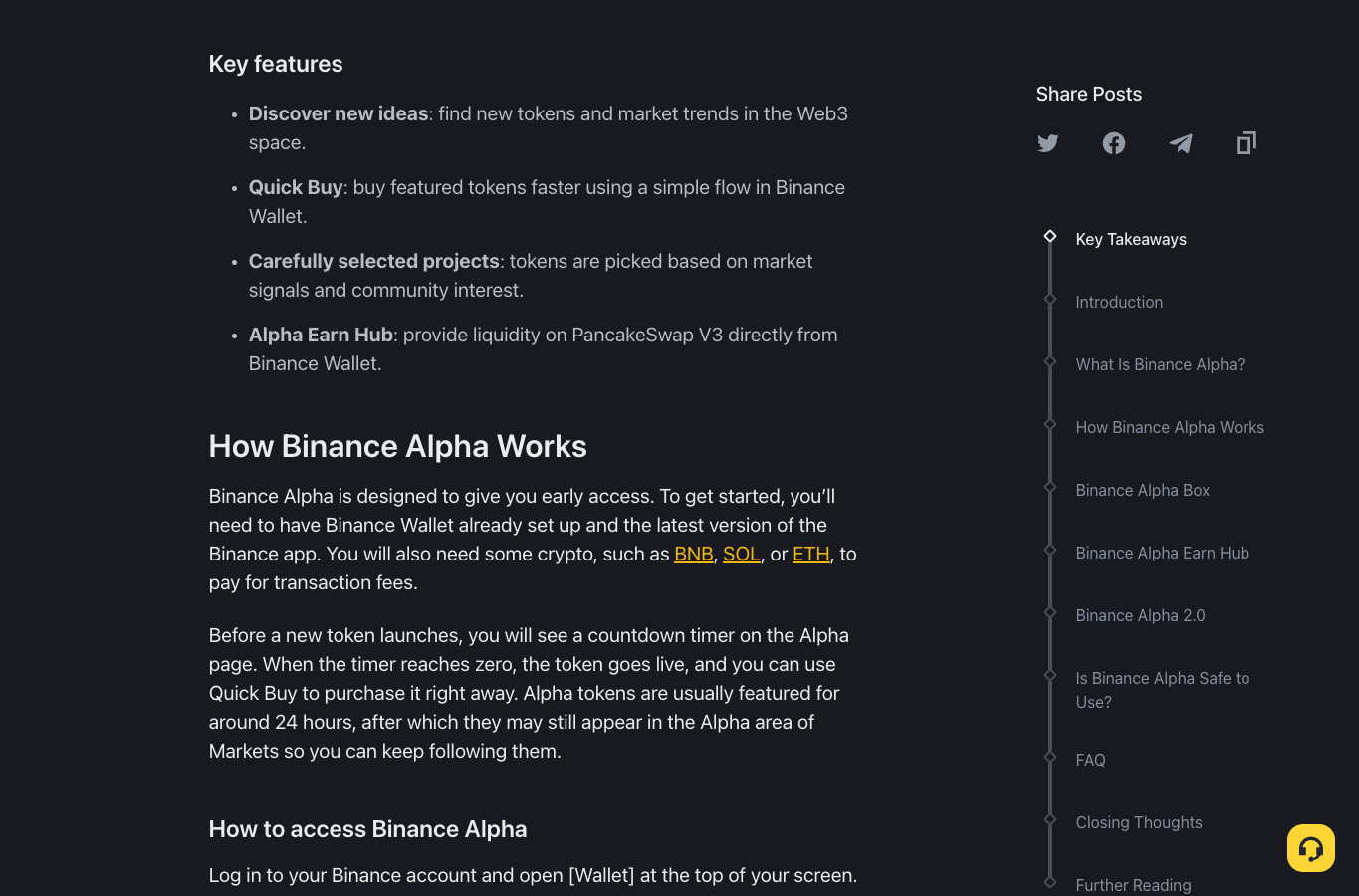Click the 'Quick Buy' bullet text
The image size is (1359, 896).
pyautogui.click(x=296, y=187)
